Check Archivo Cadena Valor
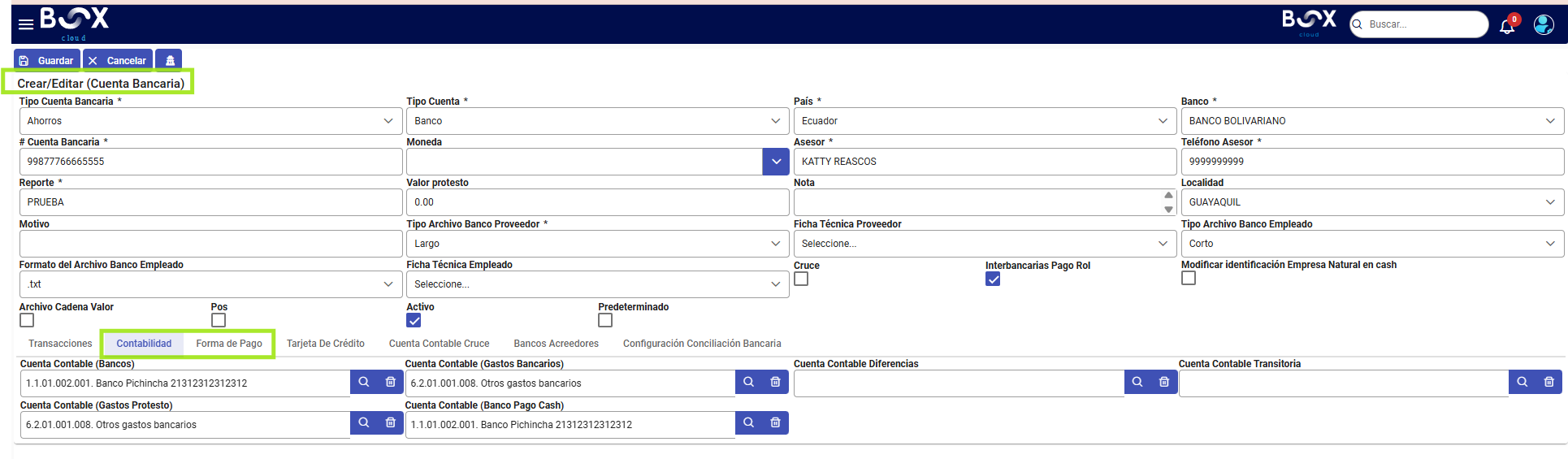Image resolution: width=1568 pixels, height=459 pixels. 27,320
